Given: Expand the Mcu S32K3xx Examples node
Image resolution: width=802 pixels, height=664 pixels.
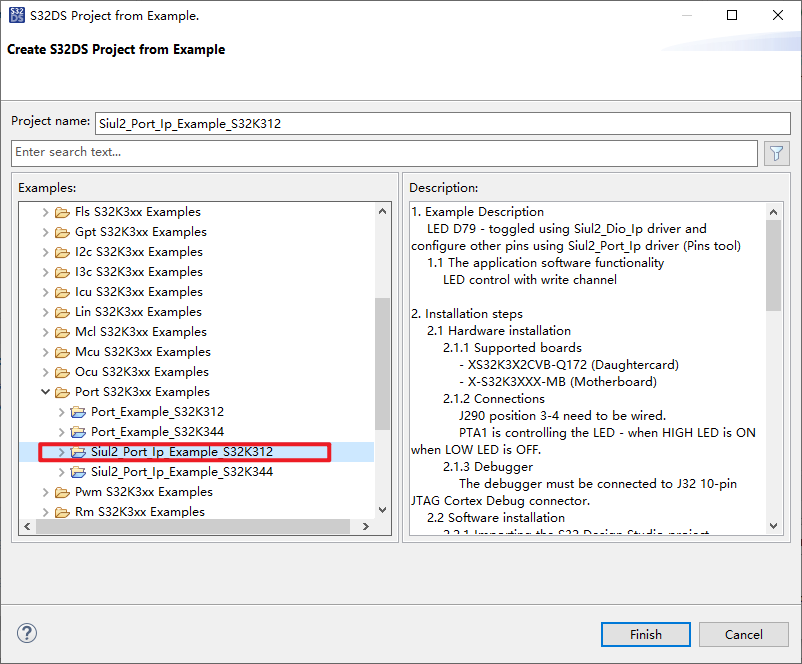Looking at the screenshot, I should tap(46, 352).
